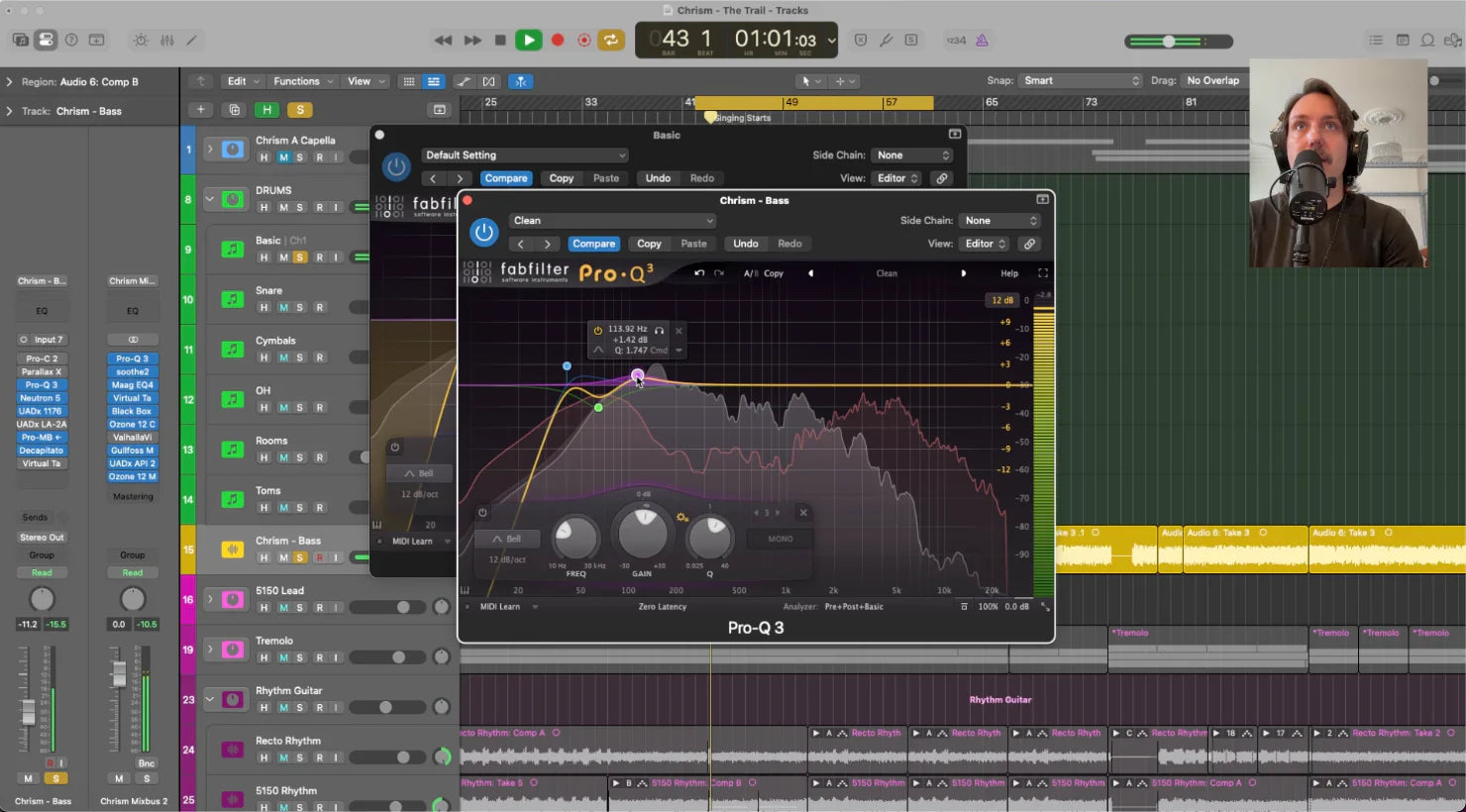1466x812 pixels.
Task: Open the Clean preset dropdown in Pro-Q 3 header
Action: (612, 221)
